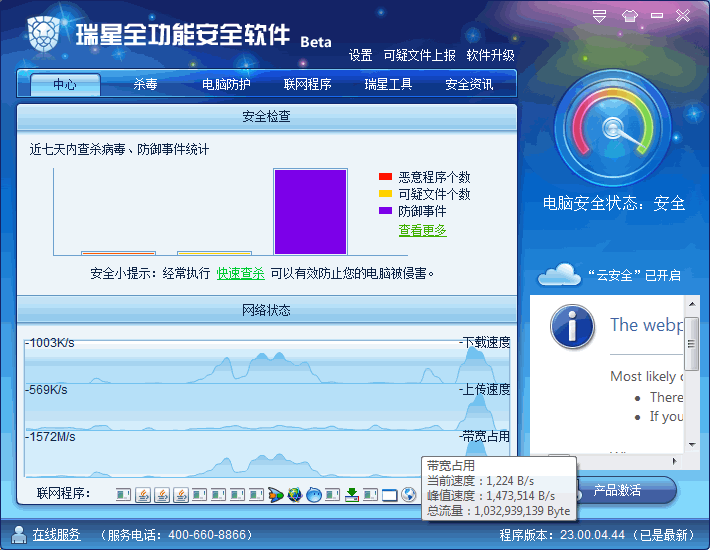Click the 569K/s upload scale label

(46, 390)
